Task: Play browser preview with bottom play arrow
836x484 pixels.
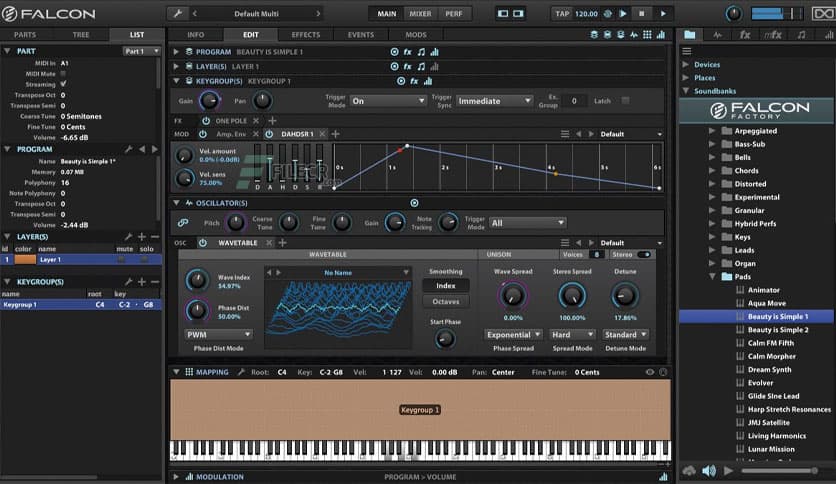Action: coord(728,470)
